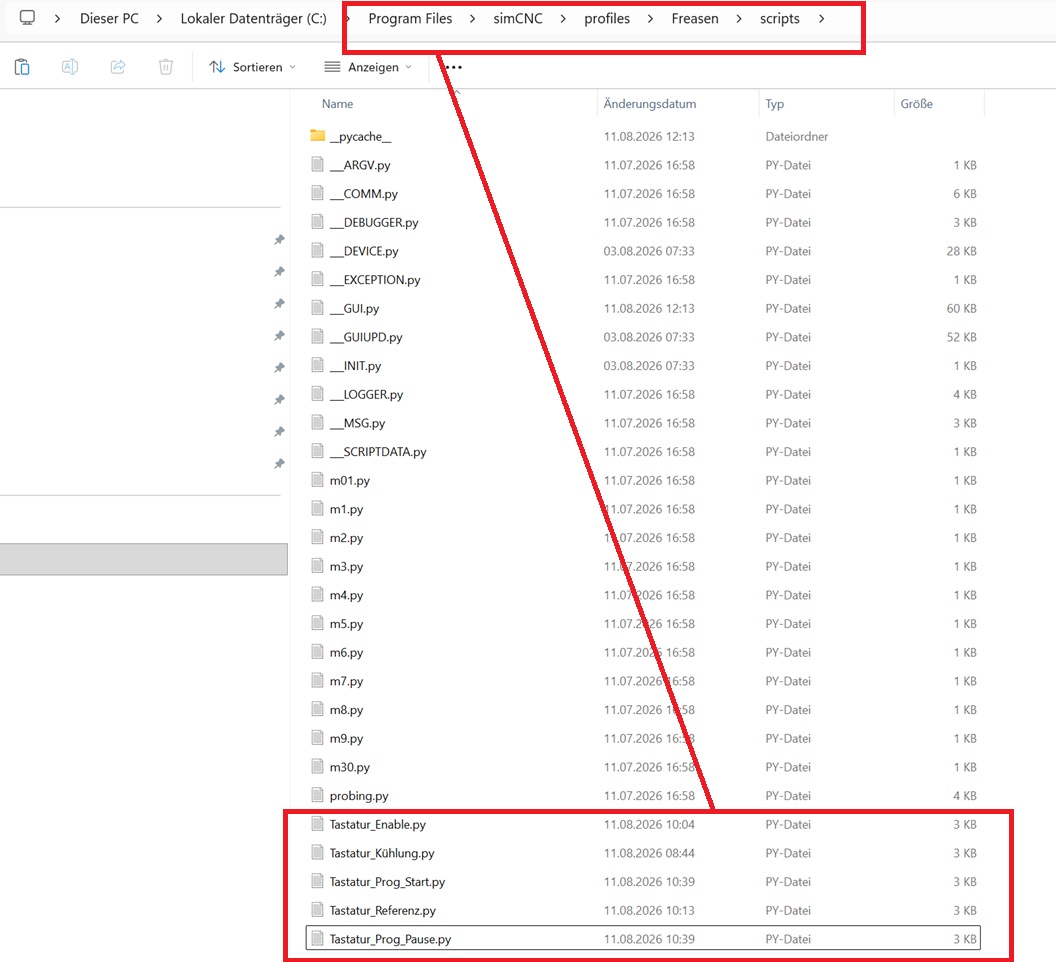Screen dimensions: 1056x962
Task: Click the file icon of __ARGV.py
Action: 317,164
